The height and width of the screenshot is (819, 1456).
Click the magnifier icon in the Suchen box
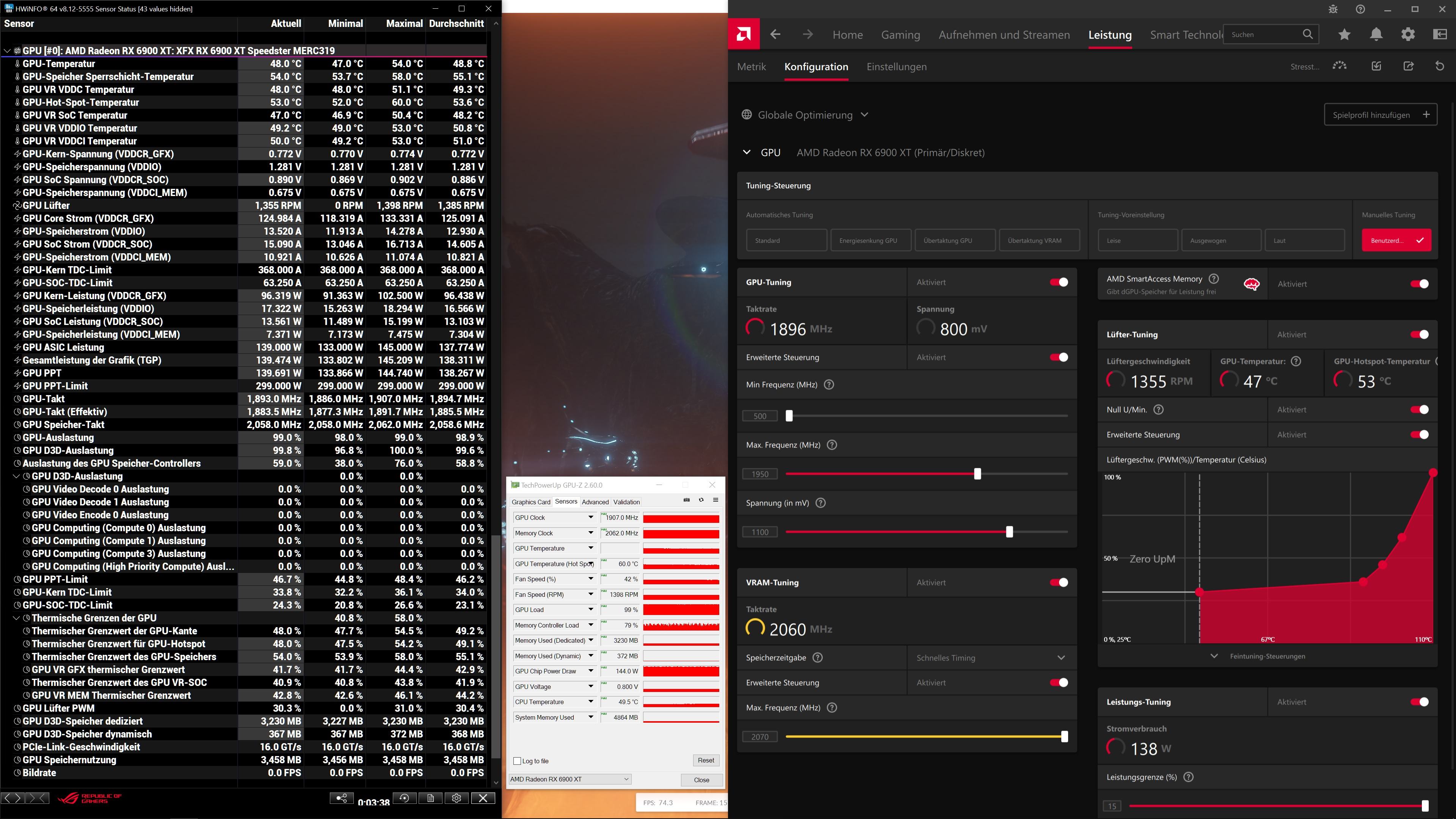click(x=1307, y=35)
